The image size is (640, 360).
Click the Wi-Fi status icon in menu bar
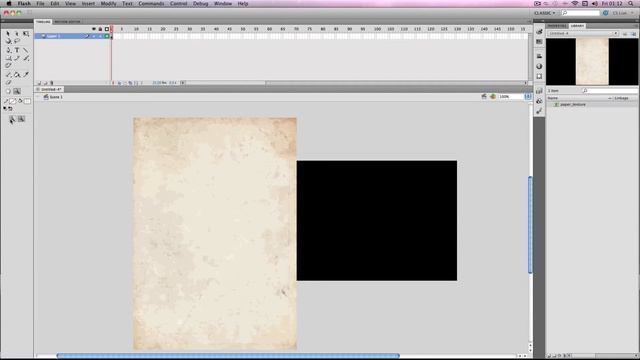tap(575, 4)
